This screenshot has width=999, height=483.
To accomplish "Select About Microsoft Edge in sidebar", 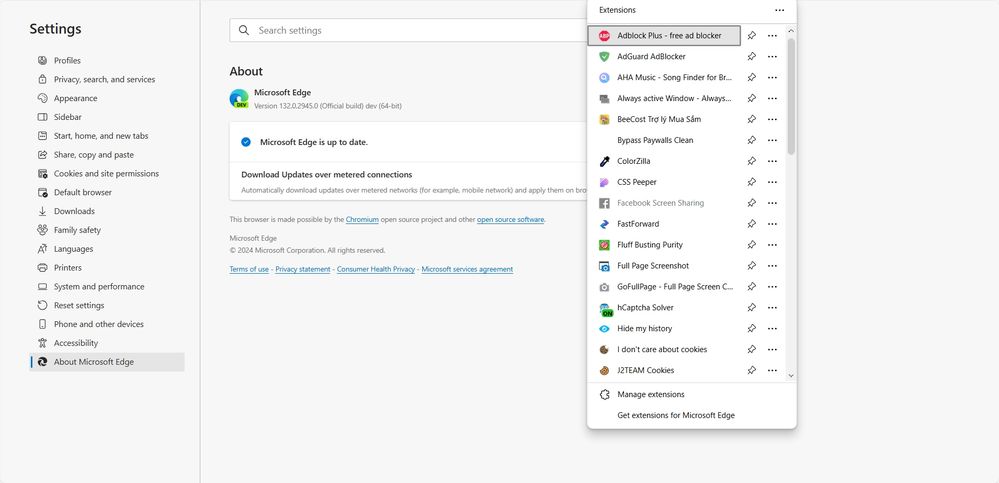I will click(107, 362).
